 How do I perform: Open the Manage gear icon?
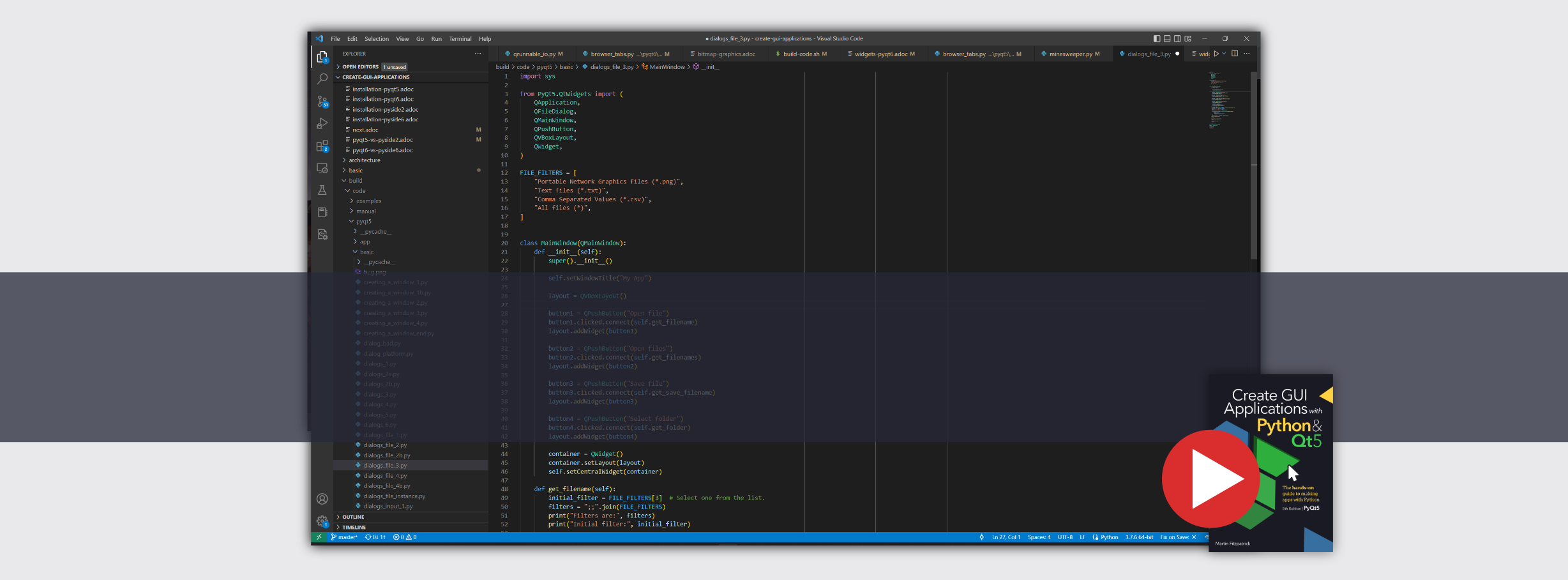coord(322,521)
